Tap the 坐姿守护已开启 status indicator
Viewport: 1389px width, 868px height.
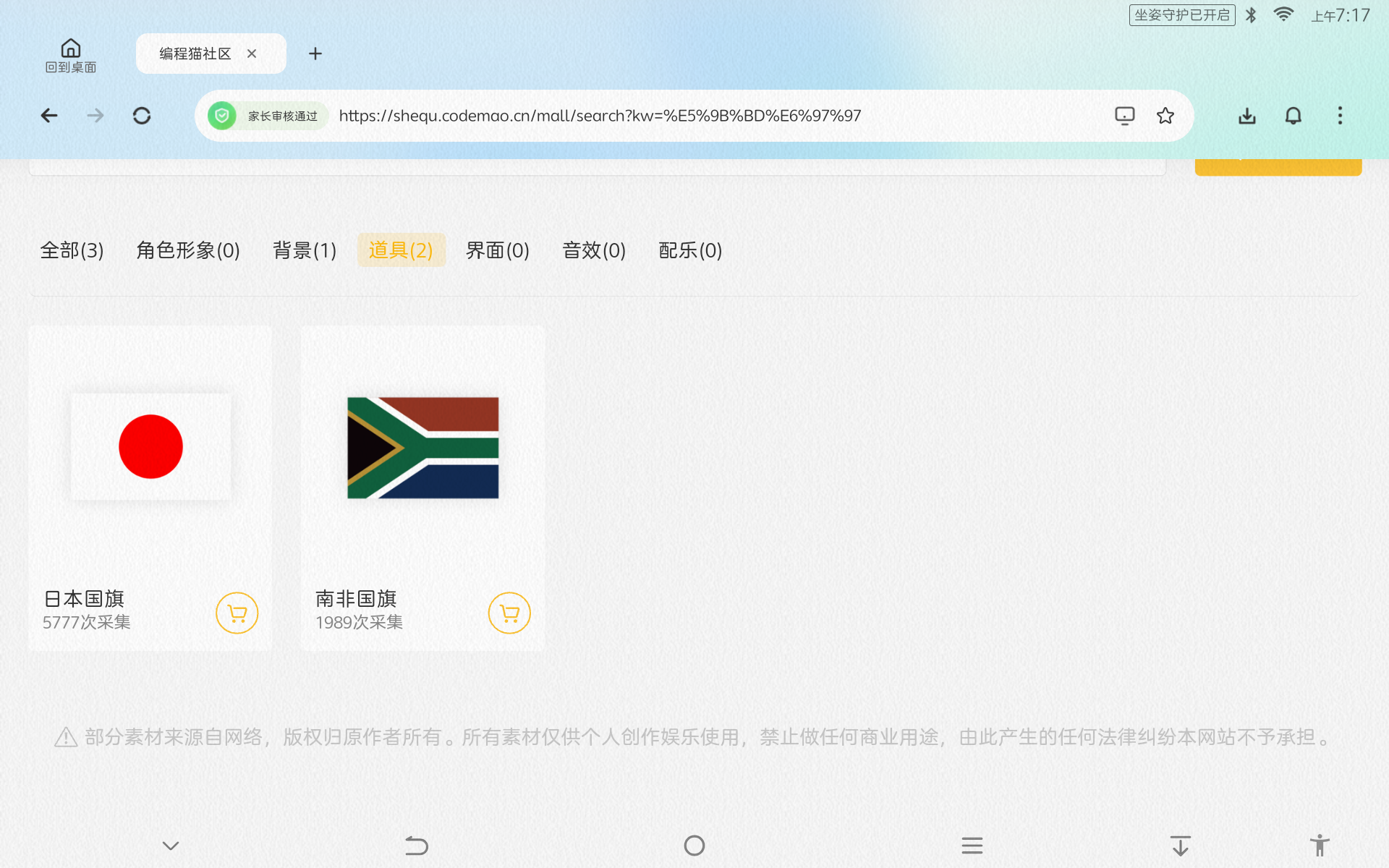pos(1182,15)
